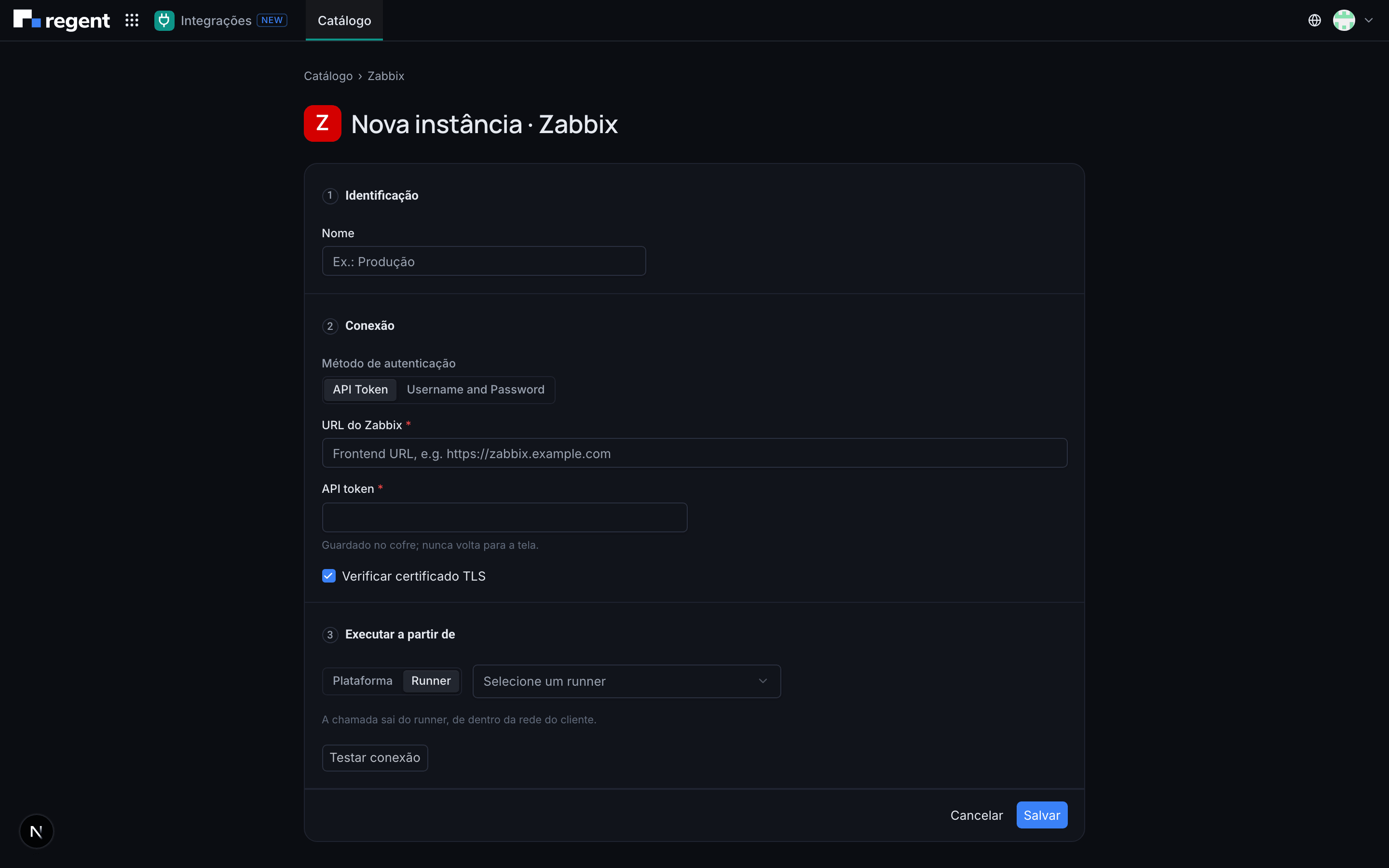The image size is (1389, 868).
Task: Open the apps grid menu
Action: click(x=132, y=20)
